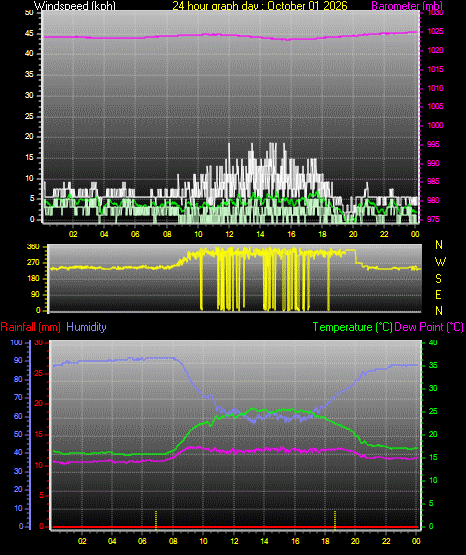Click yellow dotted marker near hour 07

(156, 520)
